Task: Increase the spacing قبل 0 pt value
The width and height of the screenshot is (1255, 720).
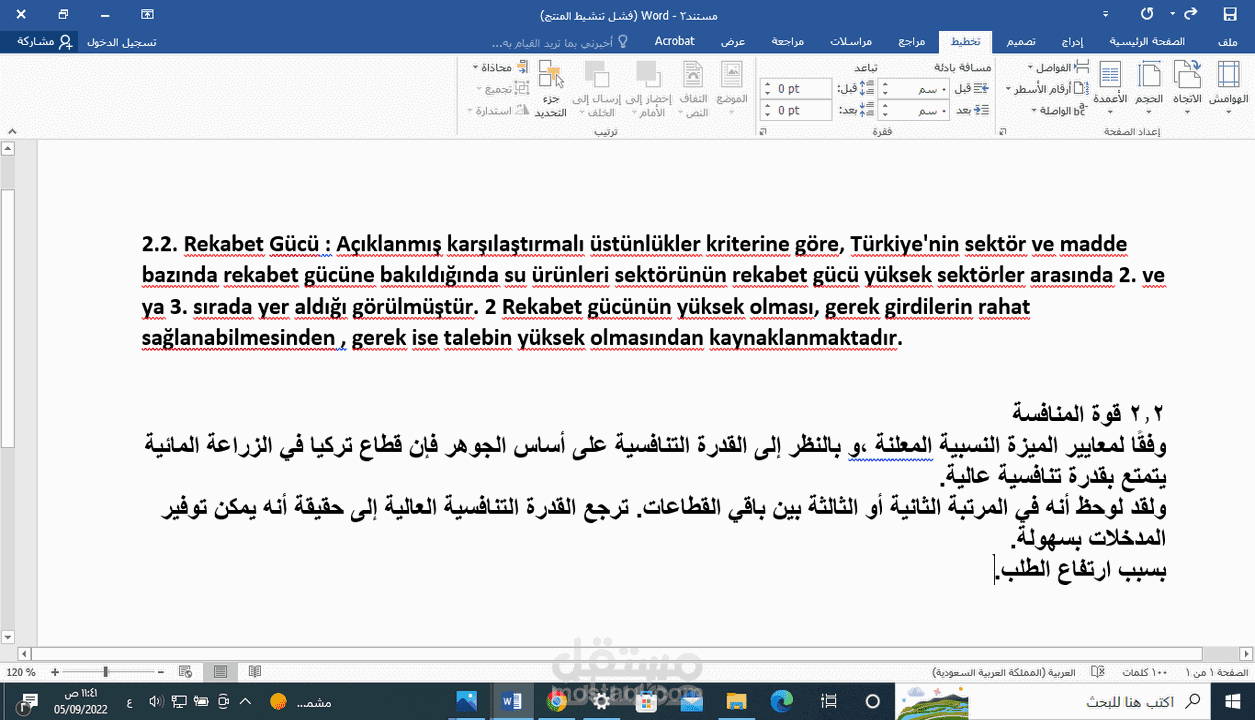Action: [x=768, y=85]
